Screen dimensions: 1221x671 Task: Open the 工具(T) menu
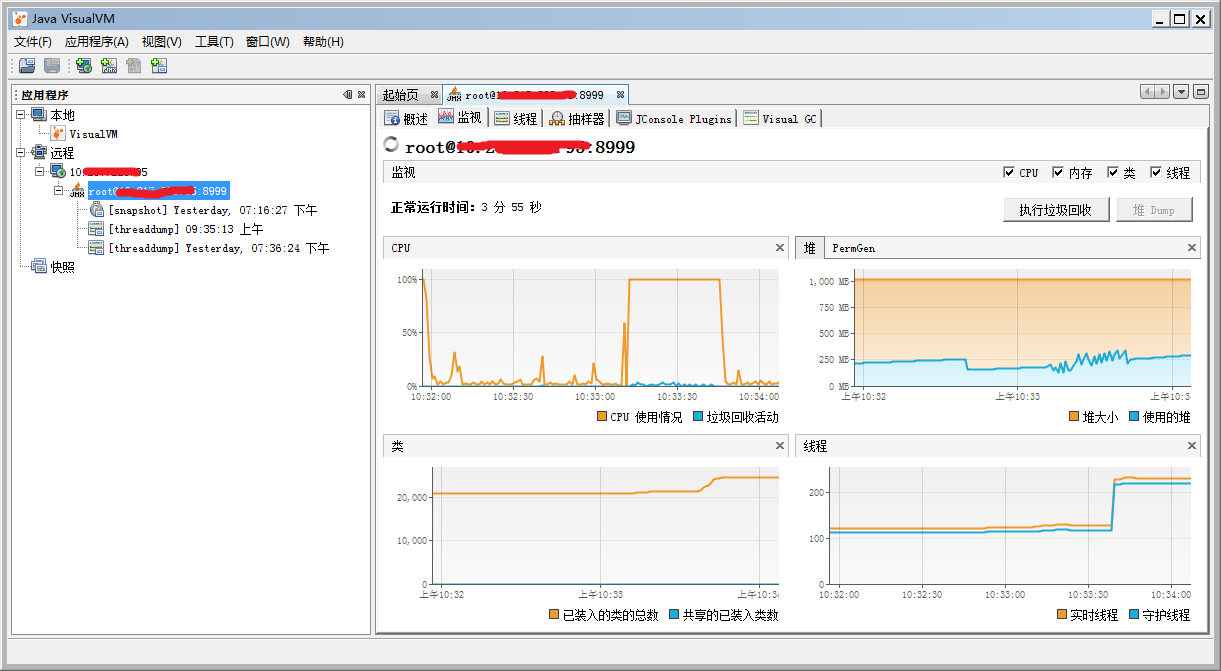(x=214, y=42)
